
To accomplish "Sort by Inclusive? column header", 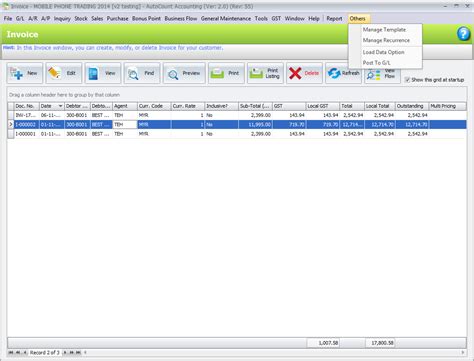I will click(222, 106).
